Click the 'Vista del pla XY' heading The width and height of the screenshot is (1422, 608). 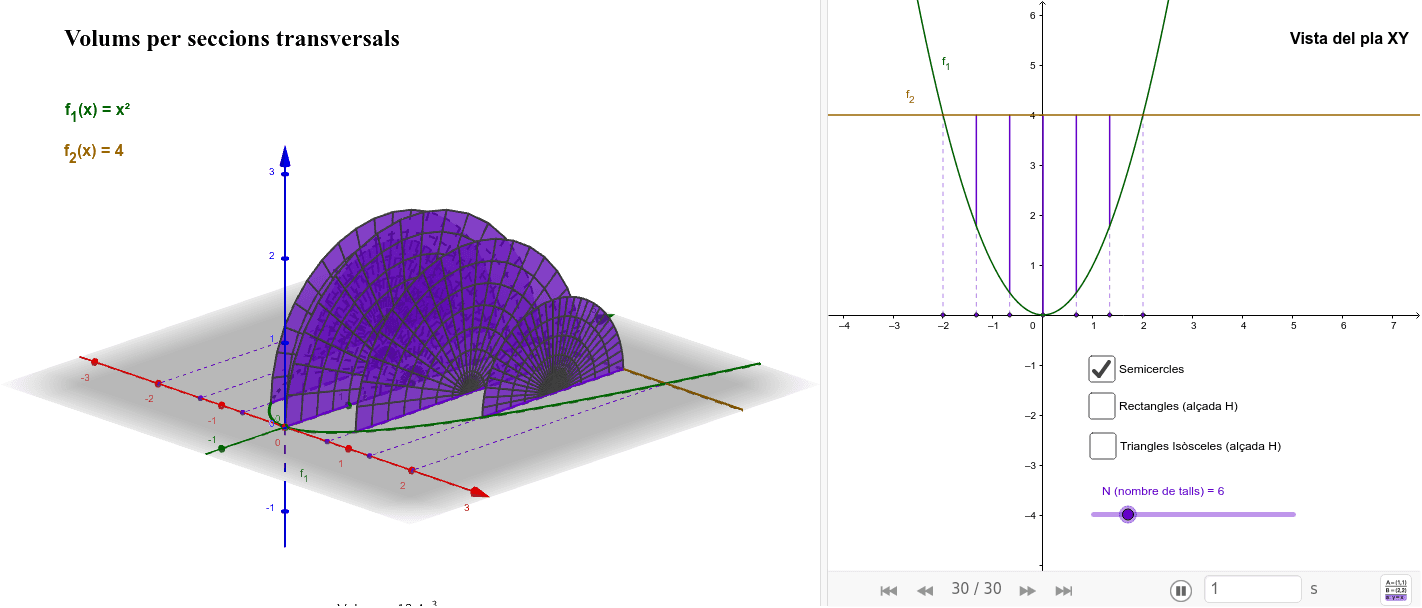[x=1349, y=39]
